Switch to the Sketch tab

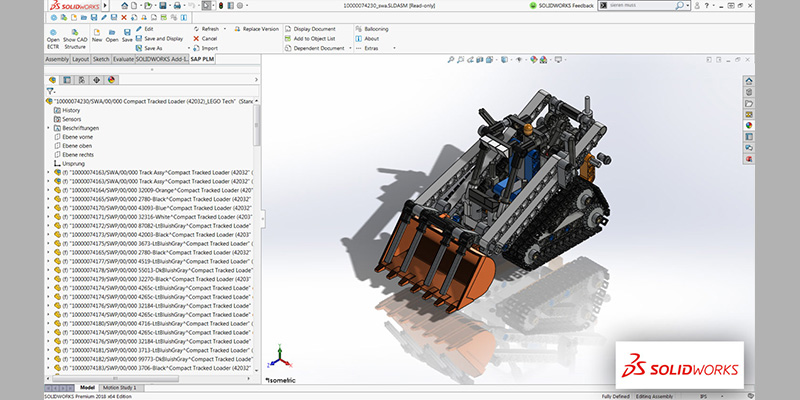[101, 59]
